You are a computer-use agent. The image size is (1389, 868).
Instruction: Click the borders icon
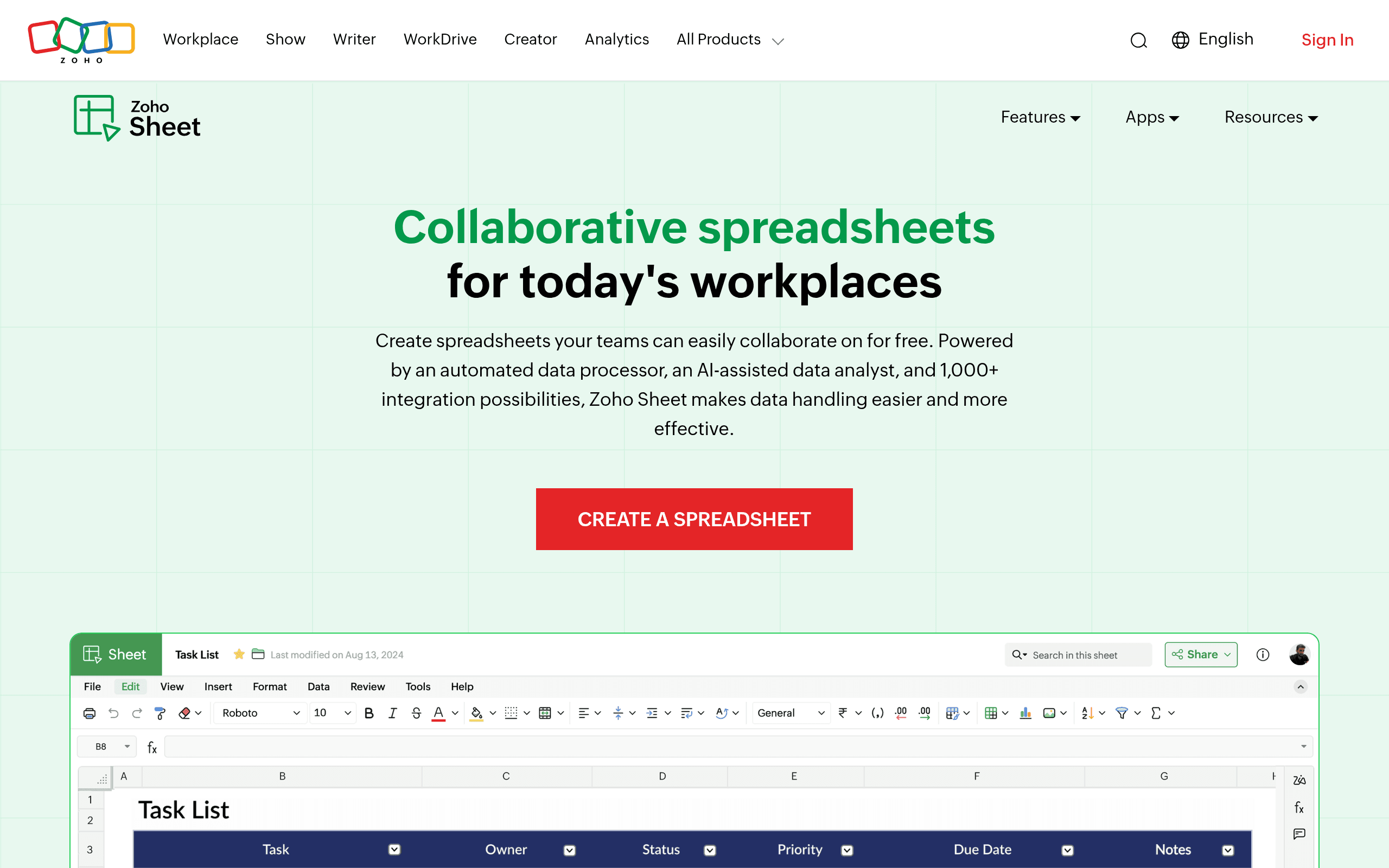click(x=511, y=713)
